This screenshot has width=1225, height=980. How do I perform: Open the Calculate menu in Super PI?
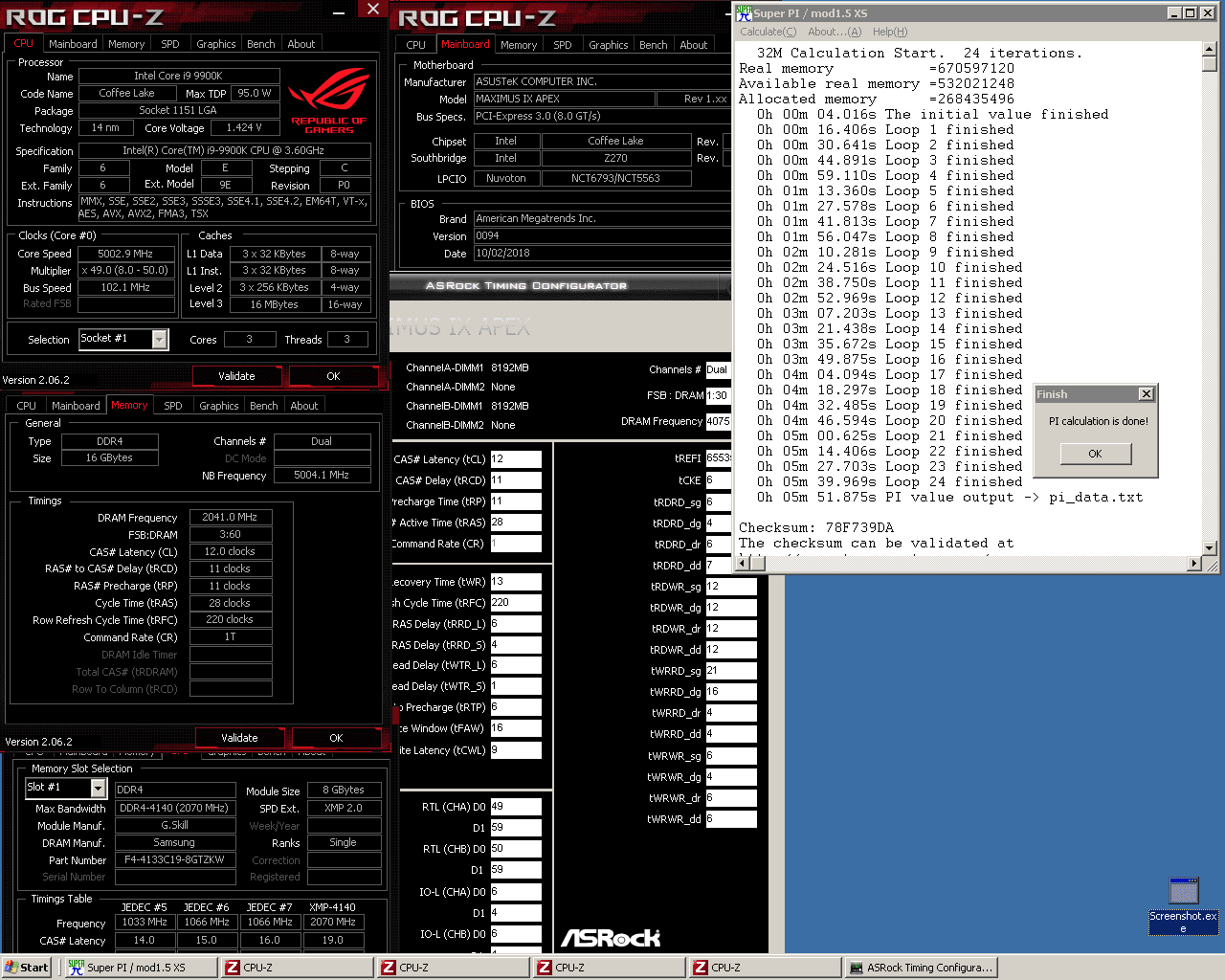768,32
